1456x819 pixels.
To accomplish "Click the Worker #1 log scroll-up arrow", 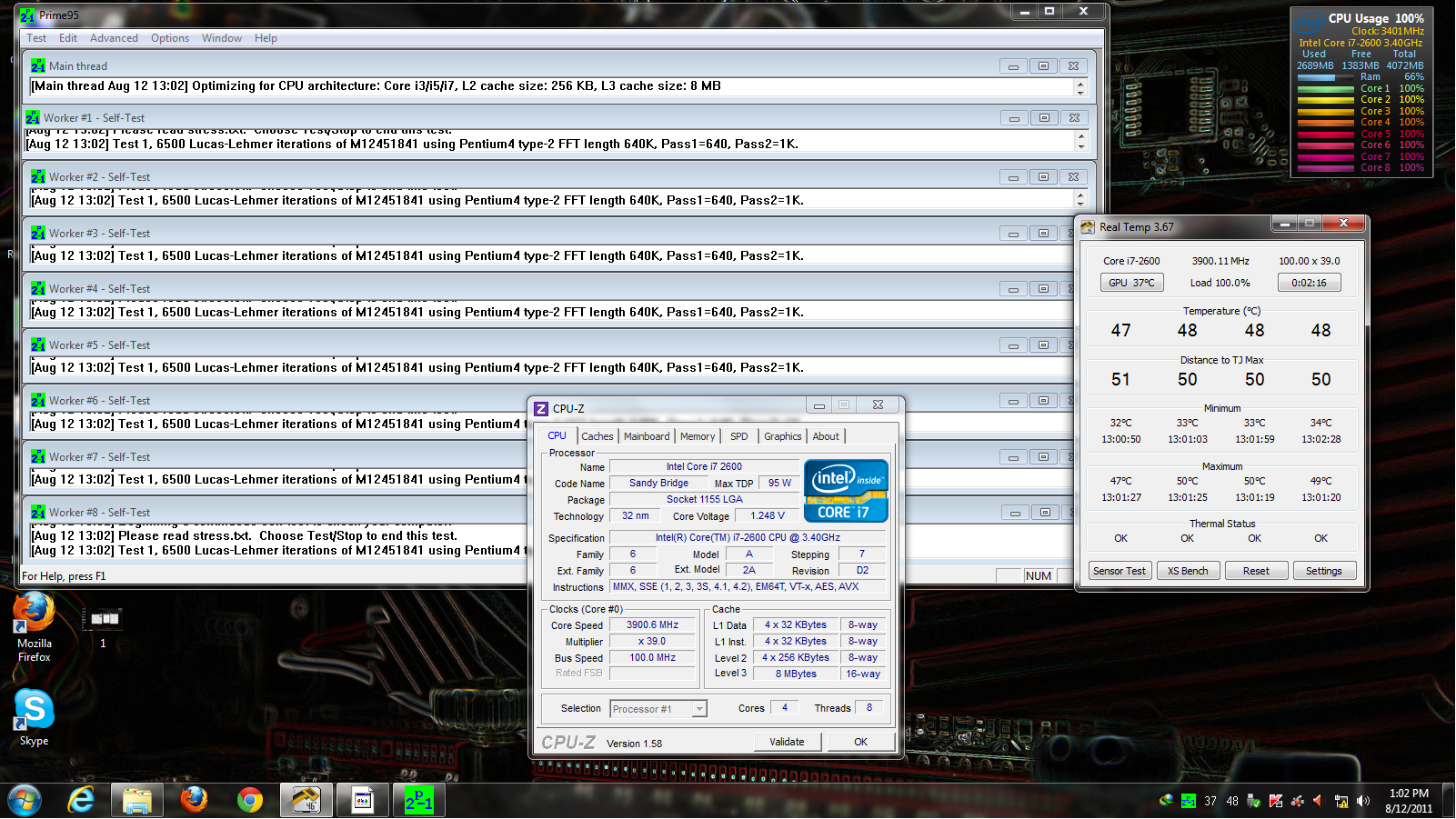I will 1081,136.
